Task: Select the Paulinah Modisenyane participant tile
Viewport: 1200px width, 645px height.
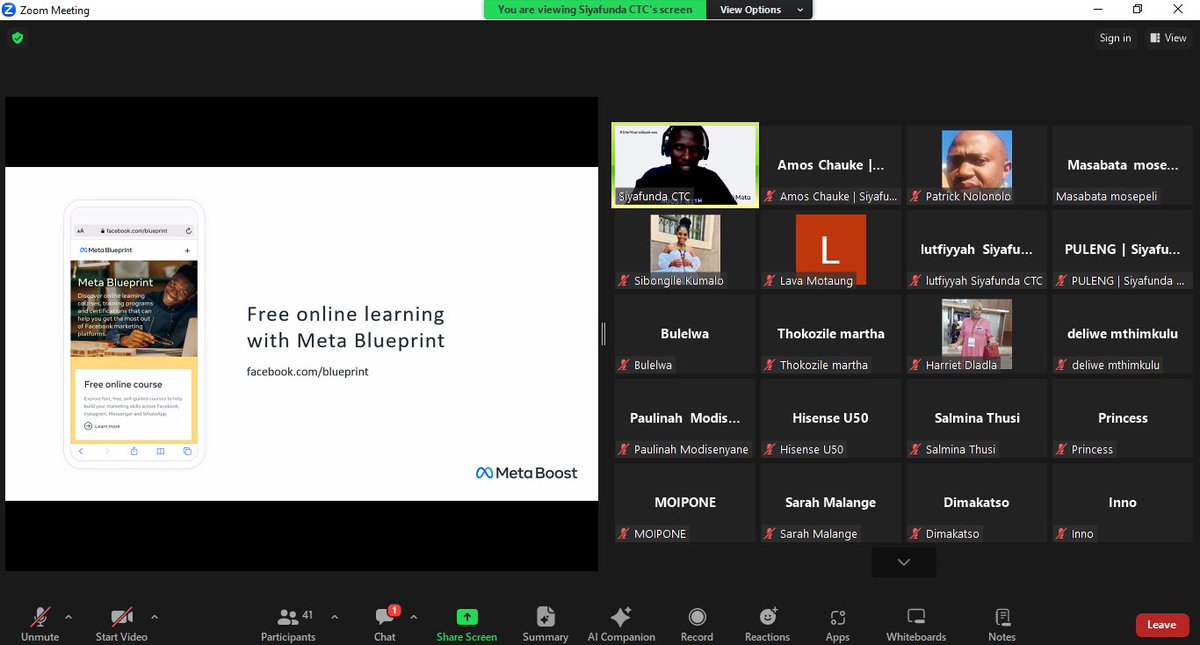Action: pyautogui.click(x=685, y=418)
